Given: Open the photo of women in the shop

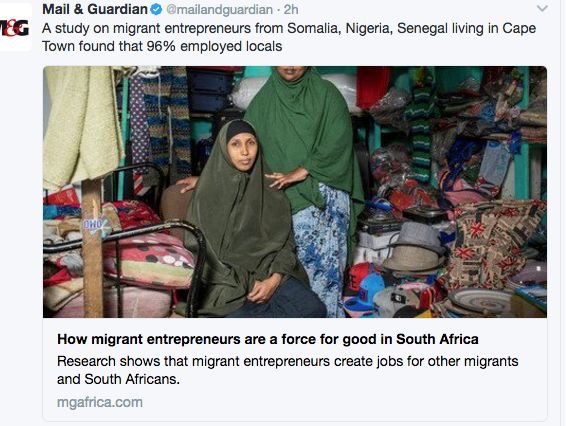Looking at the screenshot, I should pos(295,192).
